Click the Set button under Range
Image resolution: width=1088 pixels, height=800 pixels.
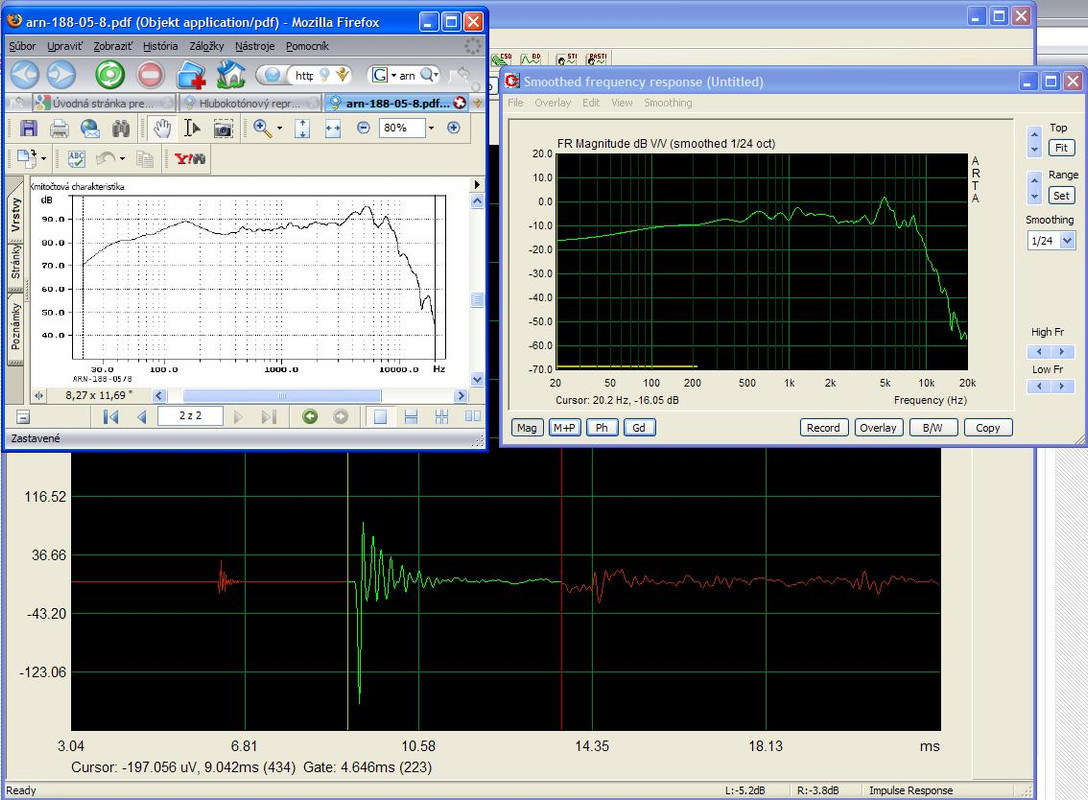pyautogui.click(x=1062, y=195)
